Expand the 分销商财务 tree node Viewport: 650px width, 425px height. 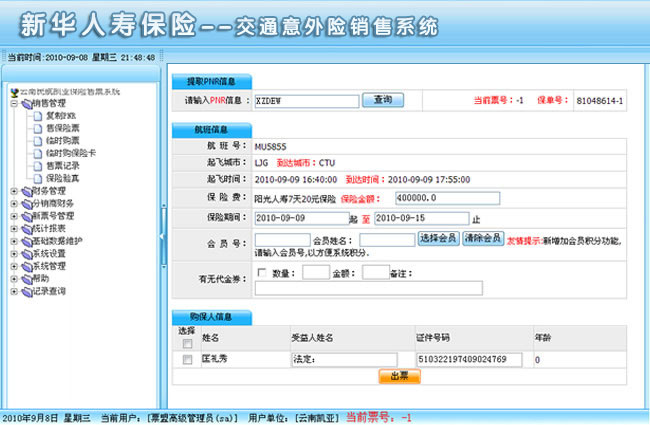coord(14,204)
